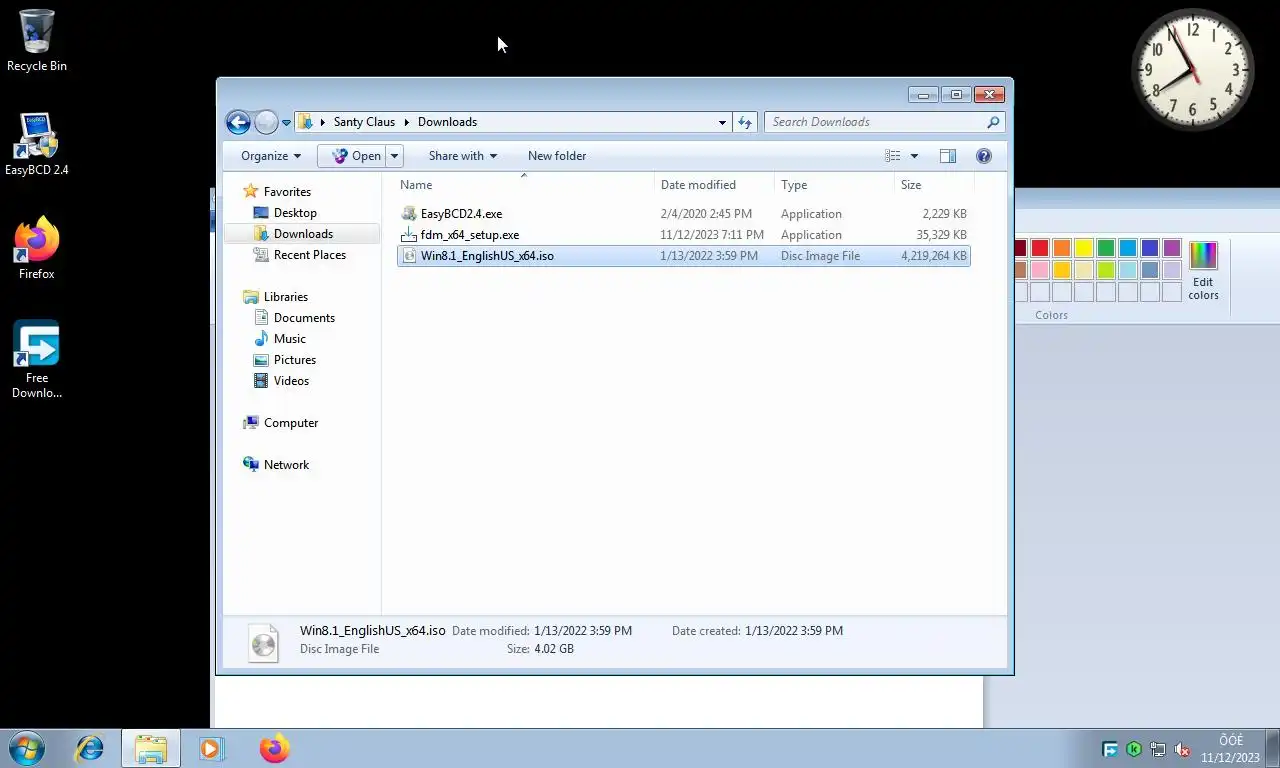
Task: Pick the pink swatch in Paint
Action: pos(1040,270)
